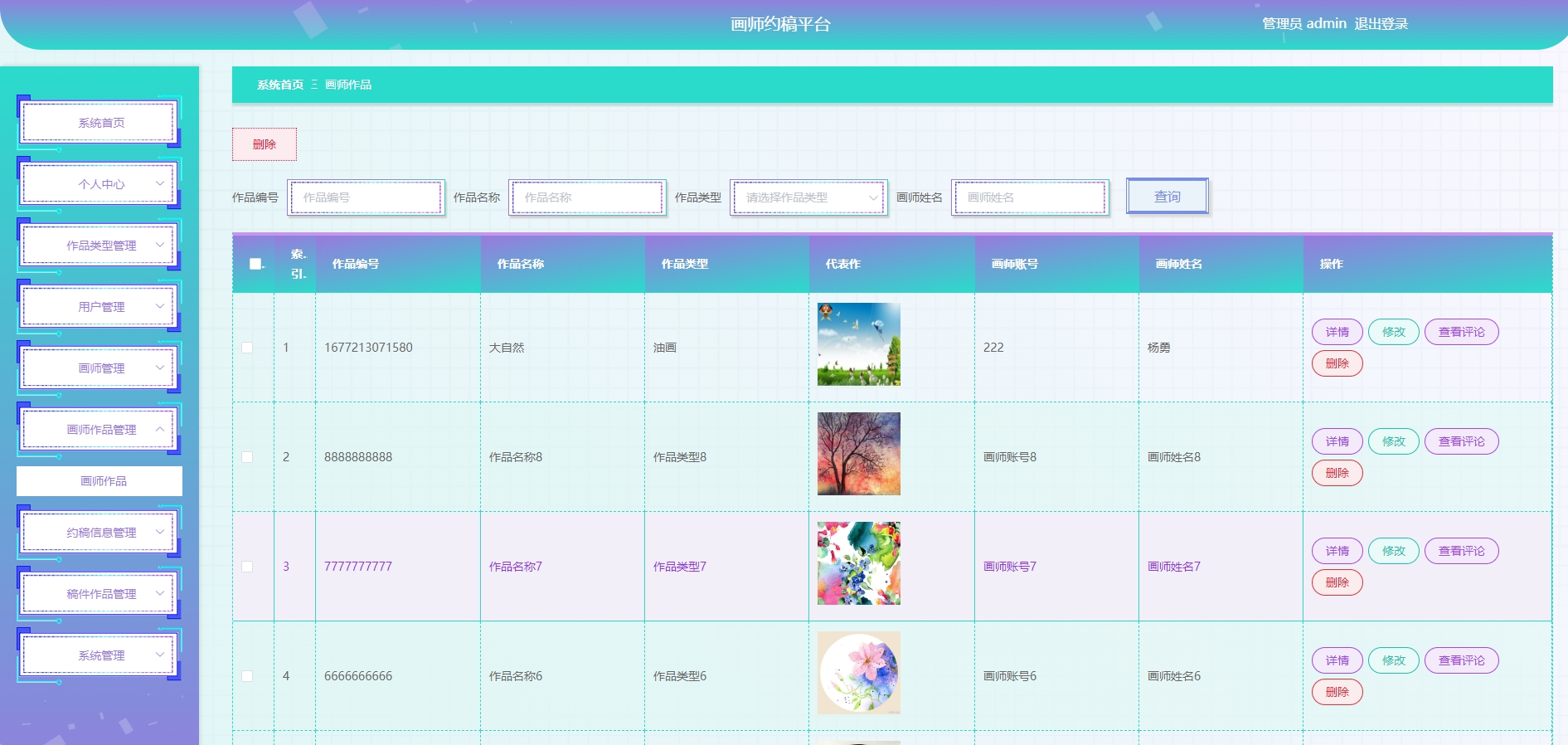The height and width of the screenshot is (745, 1568).
Task: Click the 画师约稿平台 title
Action: tap(780, 25)
